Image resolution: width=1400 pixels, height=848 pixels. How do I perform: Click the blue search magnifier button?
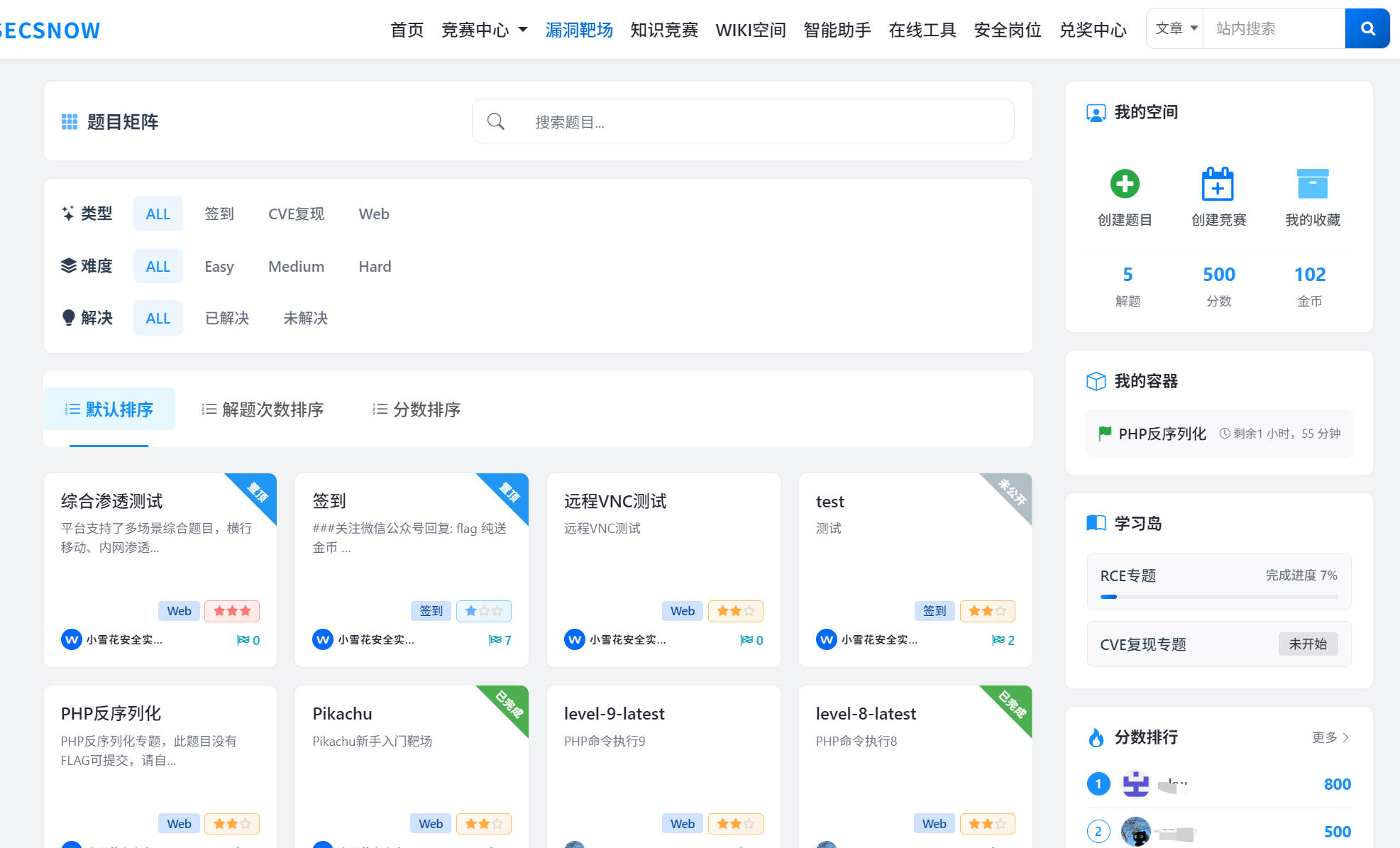tap(1367, 28)
